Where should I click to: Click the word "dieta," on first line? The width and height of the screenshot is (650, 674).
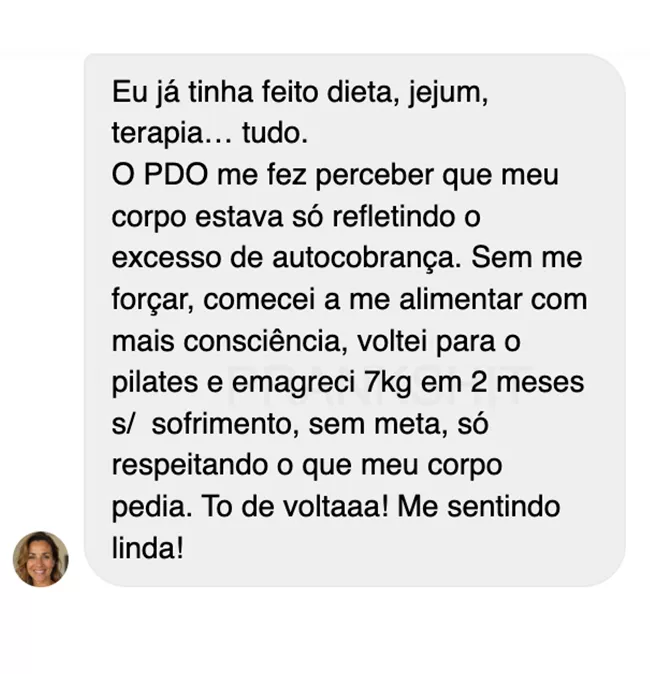tap(363, 92)
